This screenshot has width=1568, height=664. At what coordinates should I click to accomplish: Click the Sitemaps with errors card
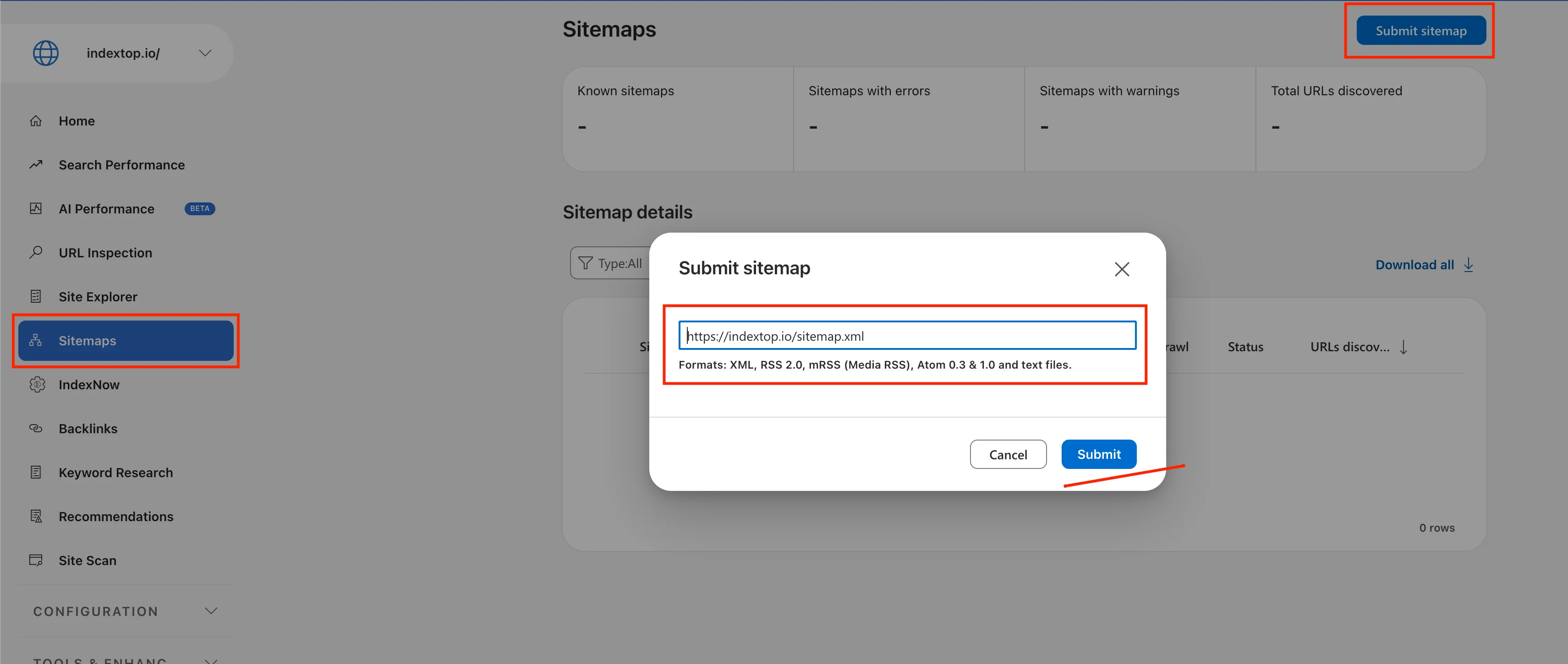909,119
